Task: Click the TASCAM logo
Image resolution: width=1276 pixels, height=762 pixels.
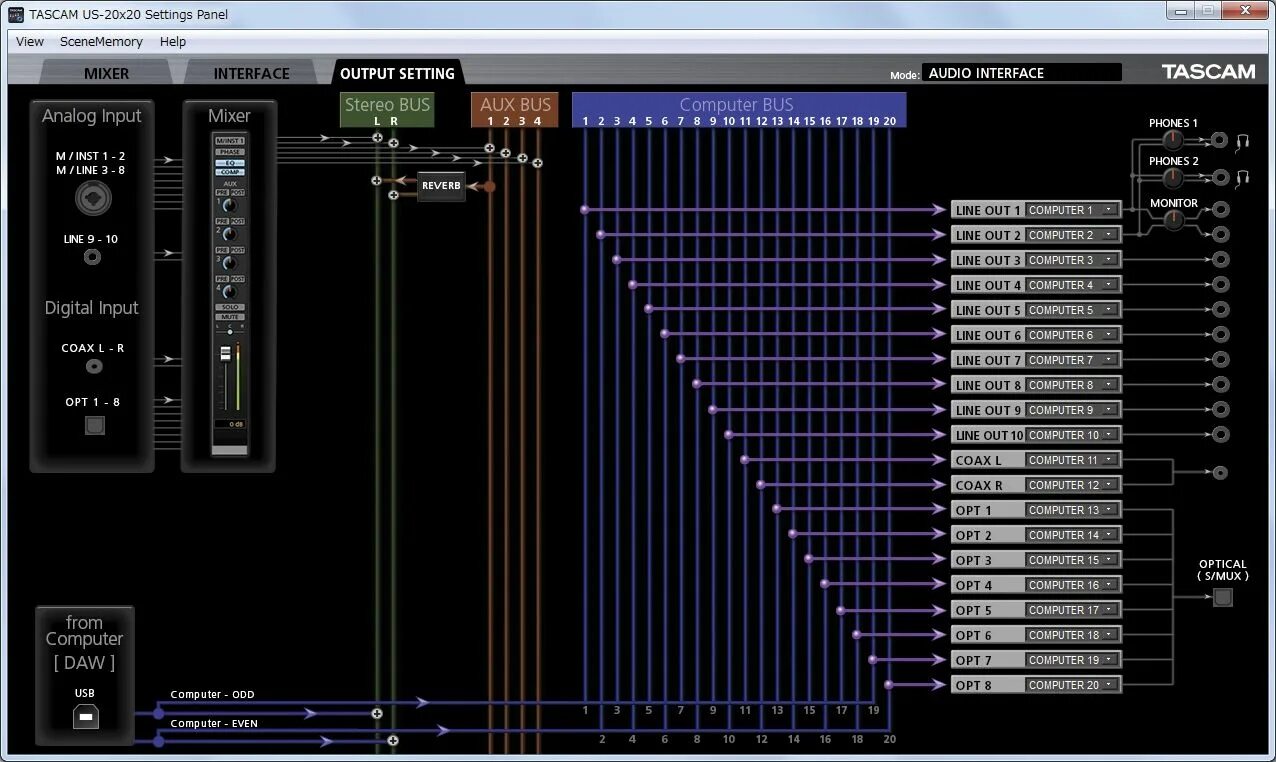Action: pos(1208,72)
